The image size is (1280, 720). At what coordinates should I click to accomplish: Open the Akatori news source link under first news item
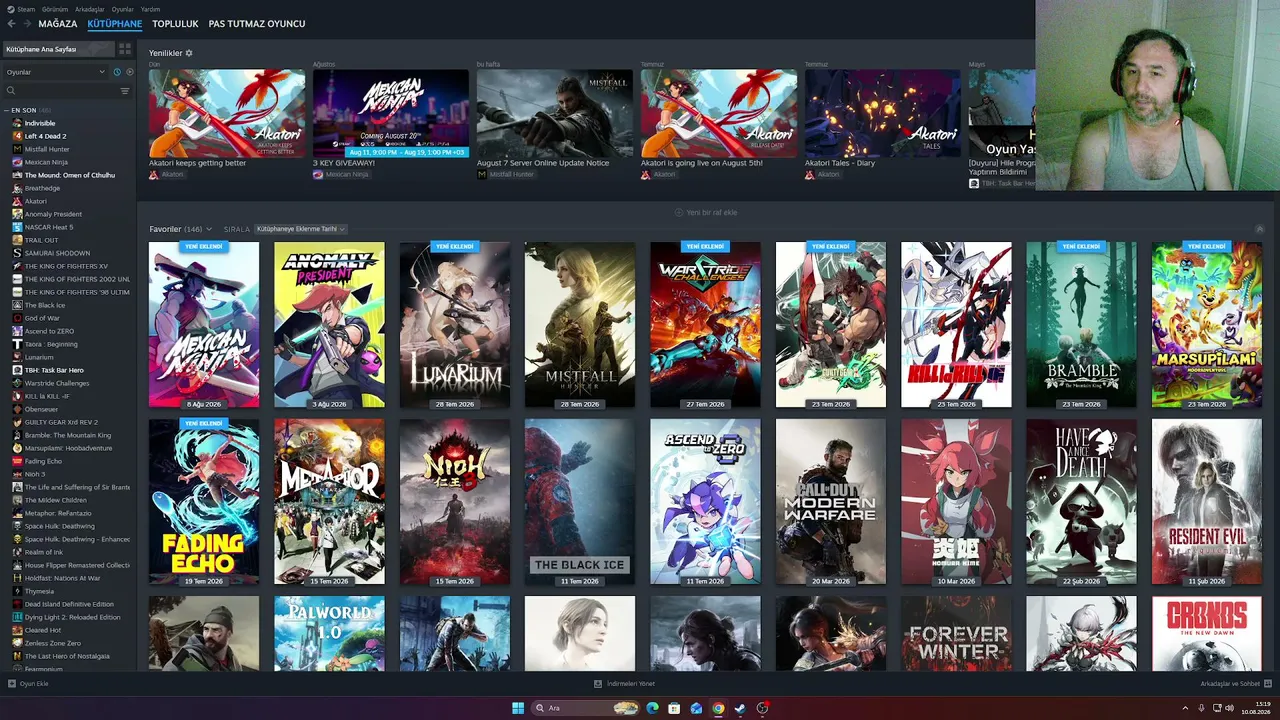[x=167, y=174]
